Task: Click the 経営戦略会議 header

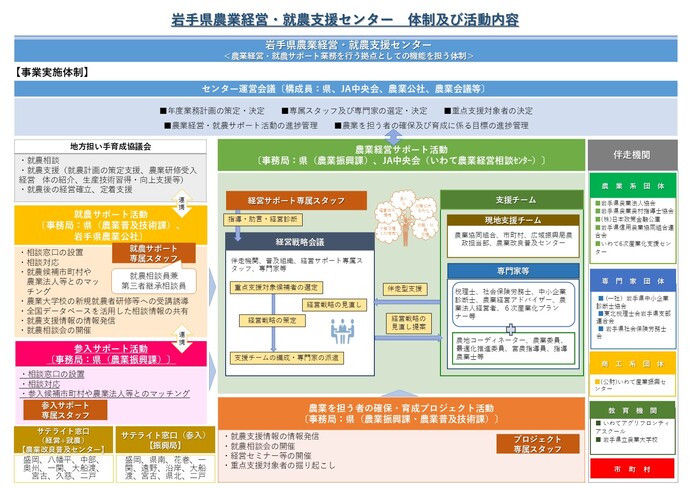Action: pos(300,242)
